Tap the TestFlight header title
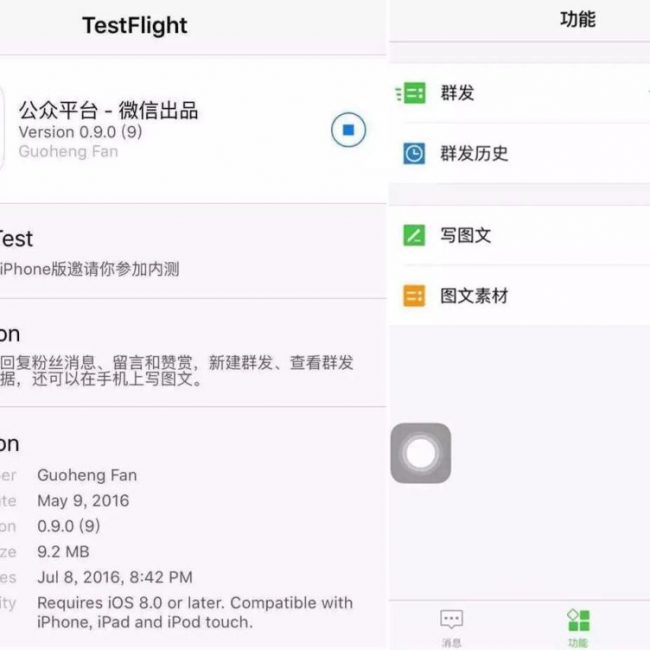Screen dimensions: 650x650 pos(135,26)
